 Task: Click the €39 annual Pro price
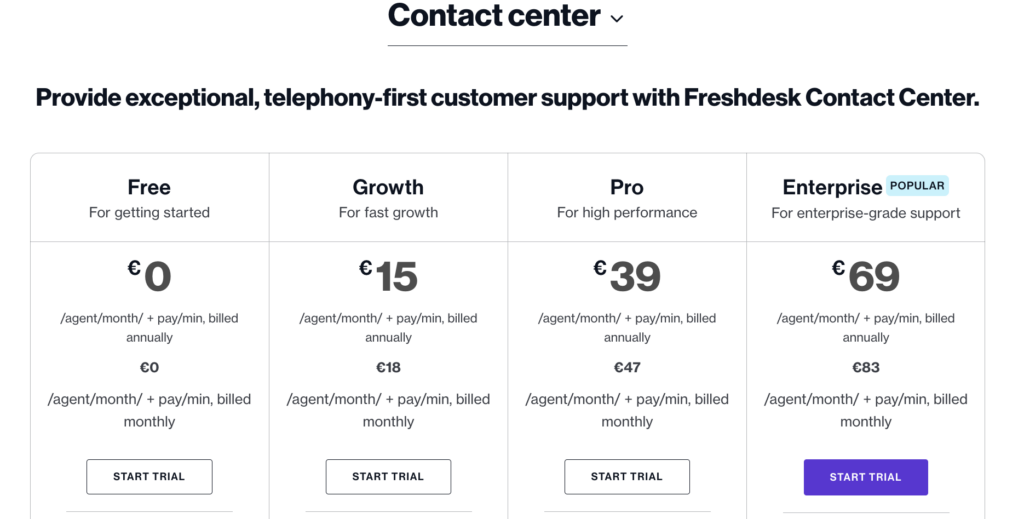tap(627, 276)
